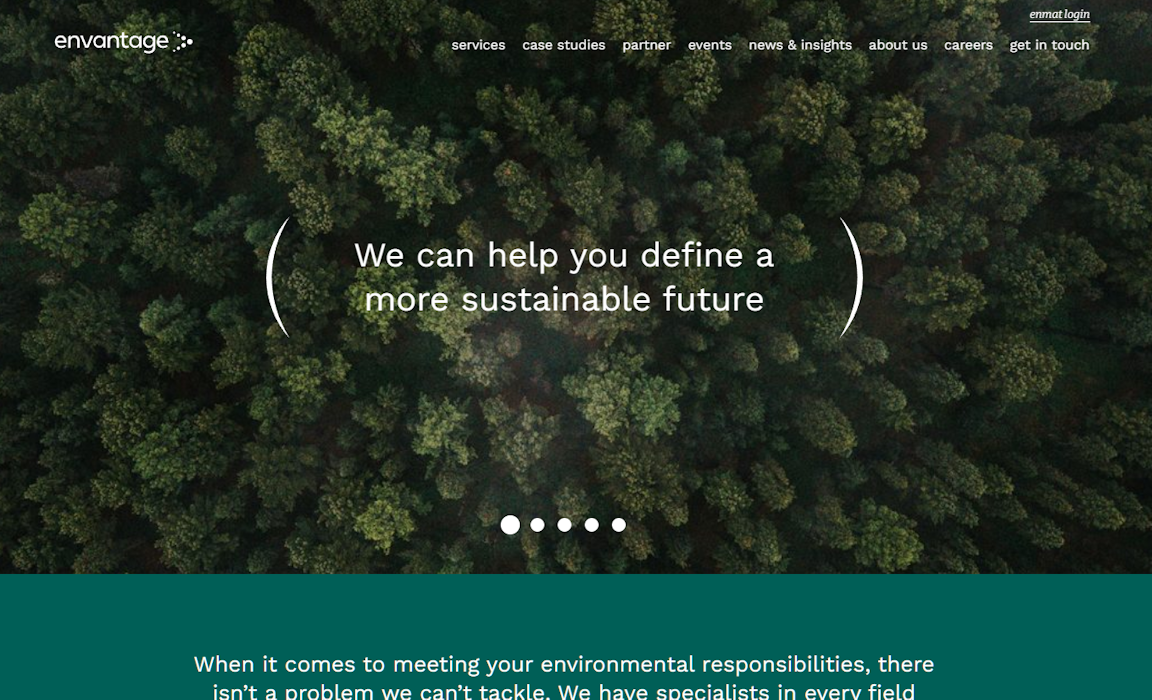This screenshot has width=1152, height=700.
Task: Click the envantage logo
Action: [123, 42]
